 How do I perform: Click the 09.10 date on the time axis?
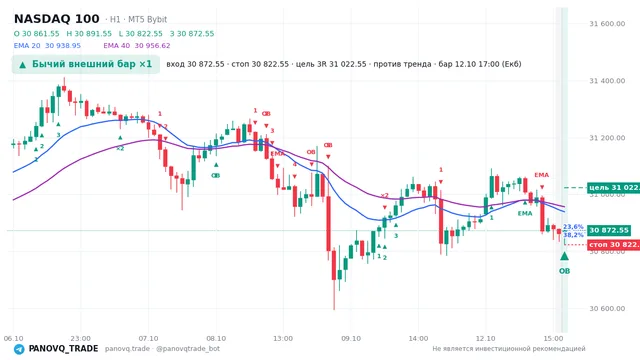click(351, 338)
